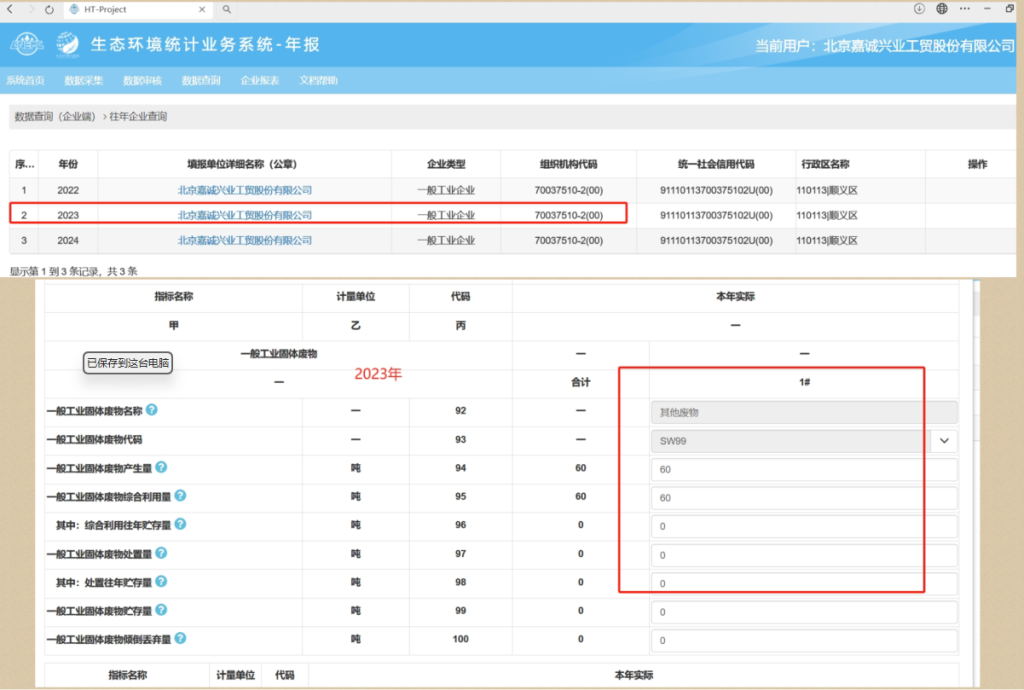Open the 2024 北京嘉诚兴业工贸股份有限公司 record link

point(245,240)
